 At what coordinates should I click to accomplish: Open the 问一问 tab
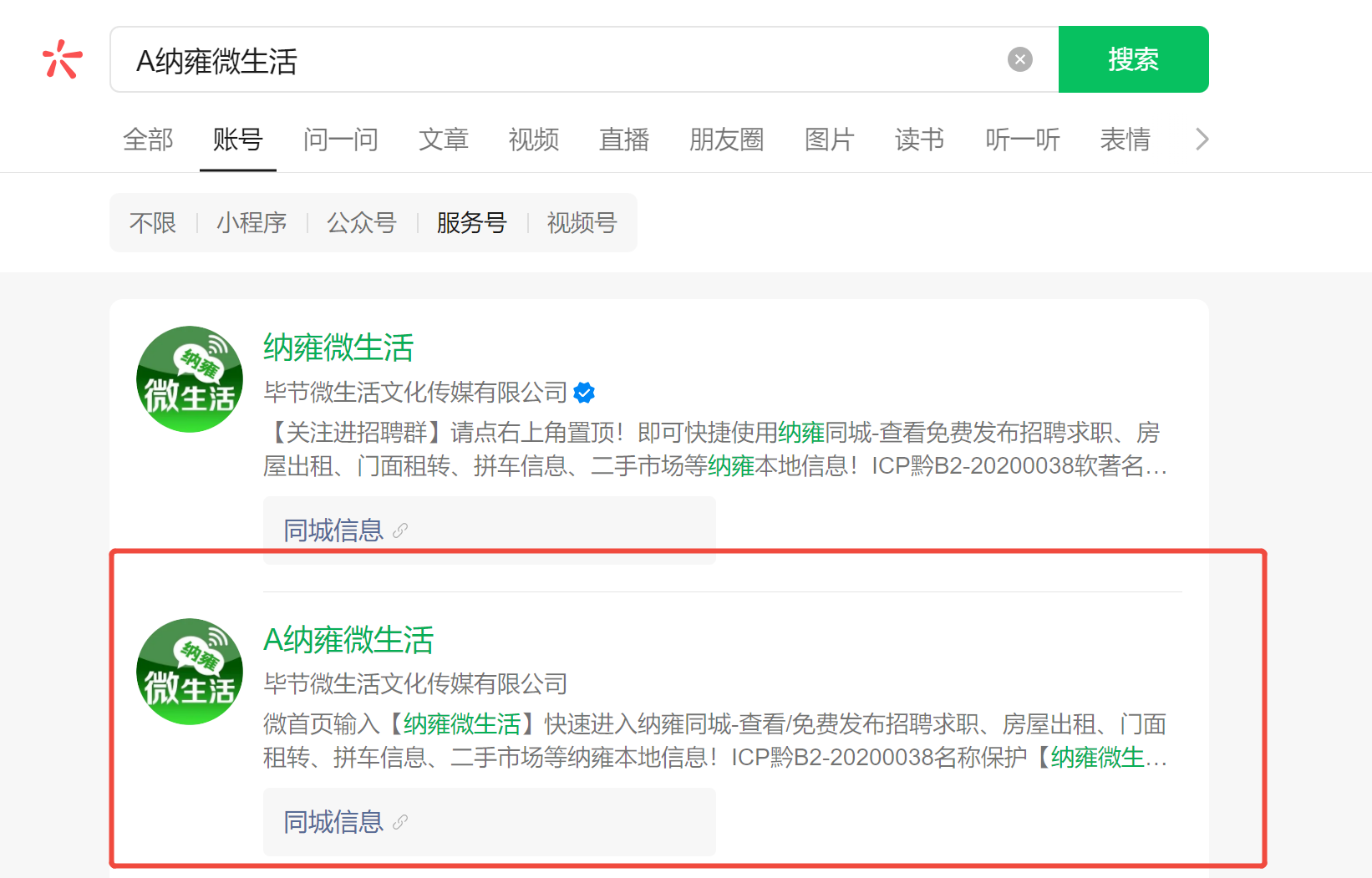(x=341, y=139)
